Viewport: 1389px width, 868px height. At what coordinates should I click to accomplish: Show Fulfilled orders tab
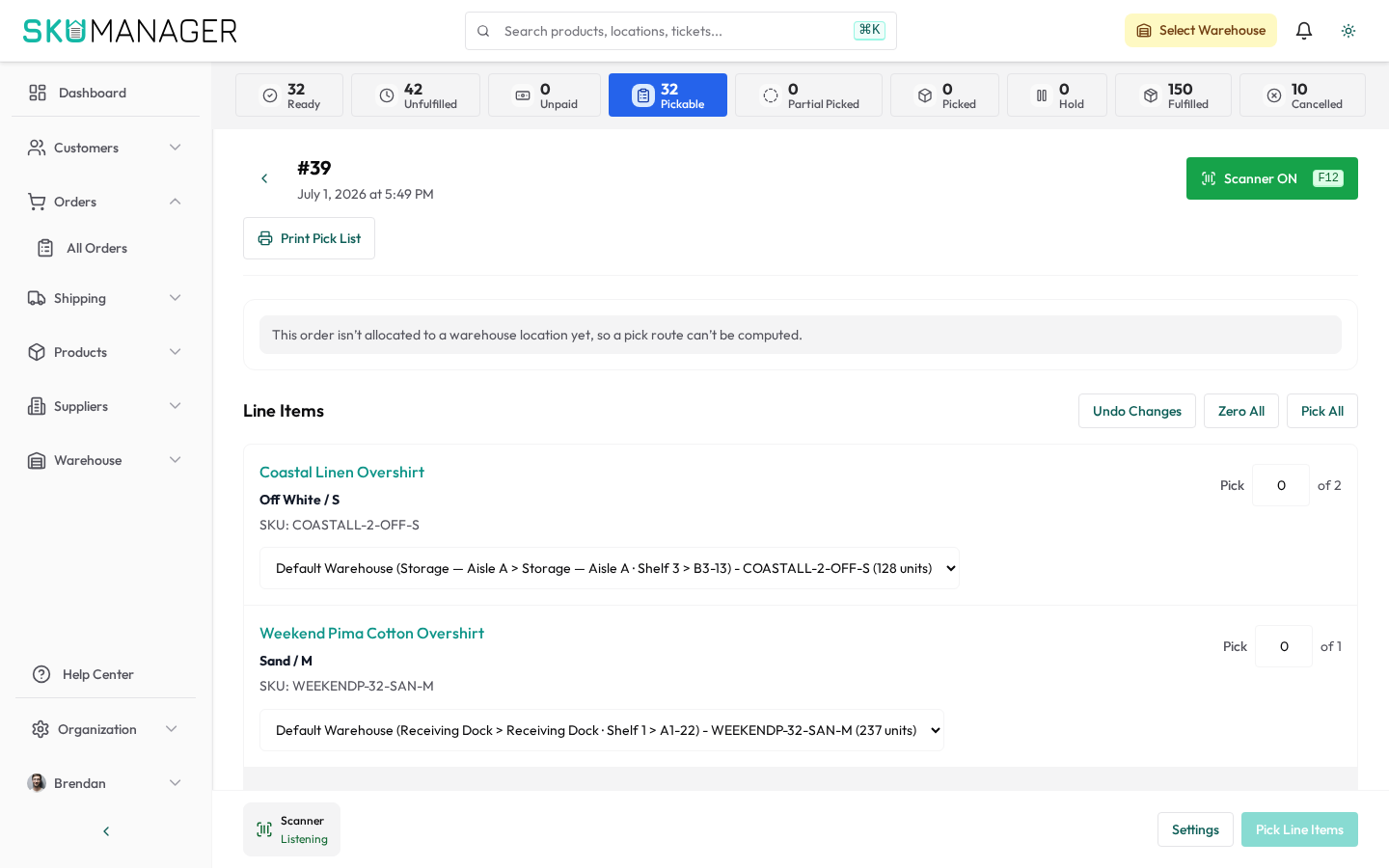tap(1173, 95)
